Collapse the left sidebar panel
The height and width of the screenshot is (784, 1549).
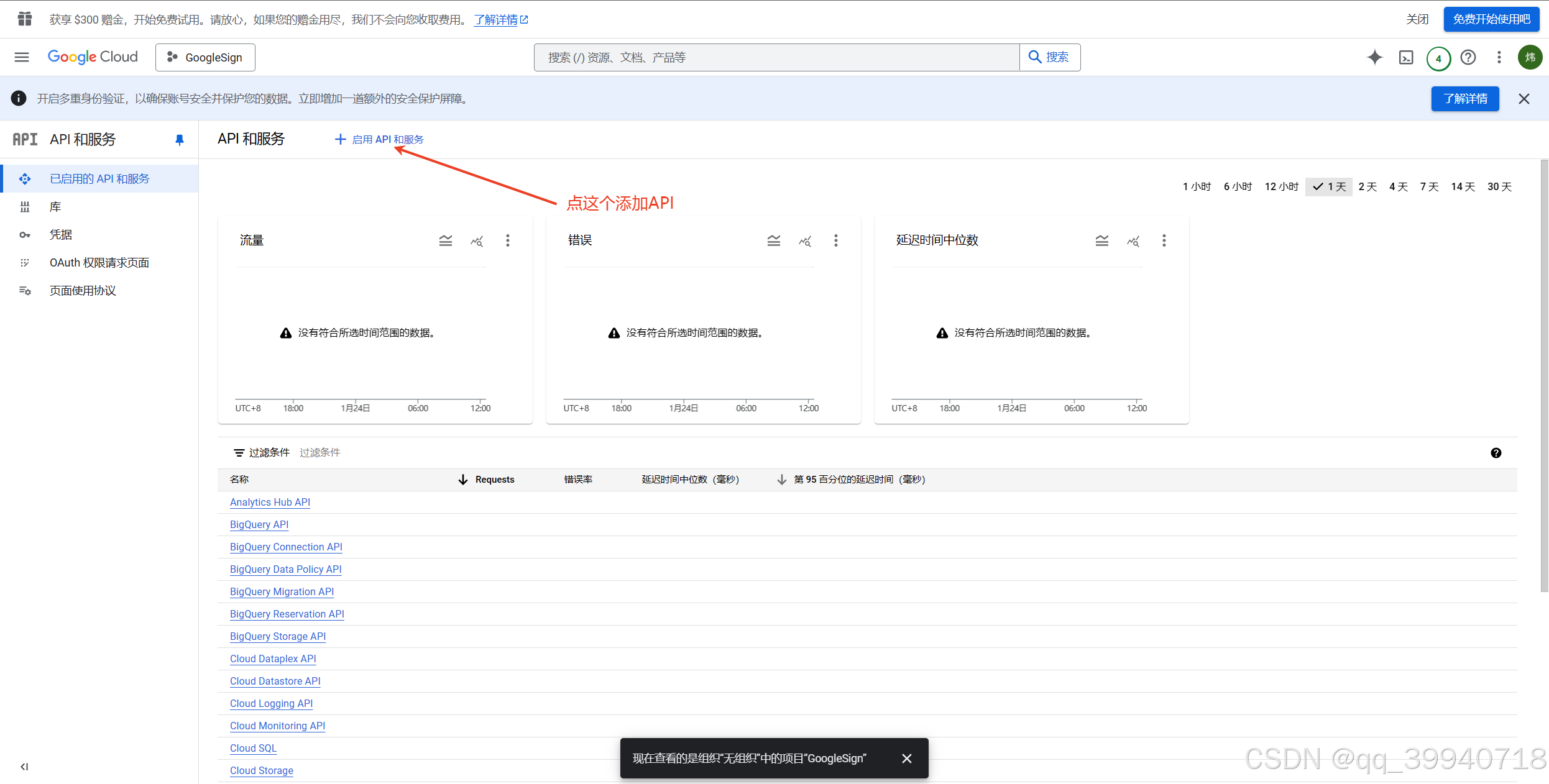click(x=24, y=766)
